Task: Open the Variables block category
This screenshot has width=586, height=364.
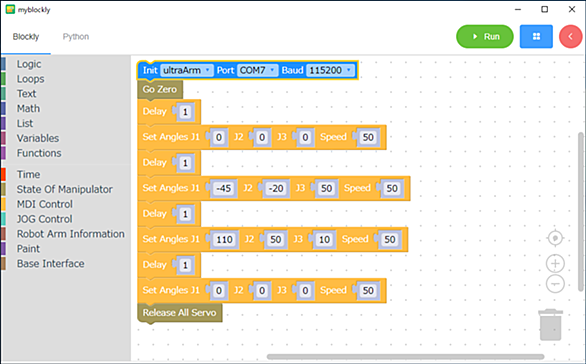Action: coord(38,138)
